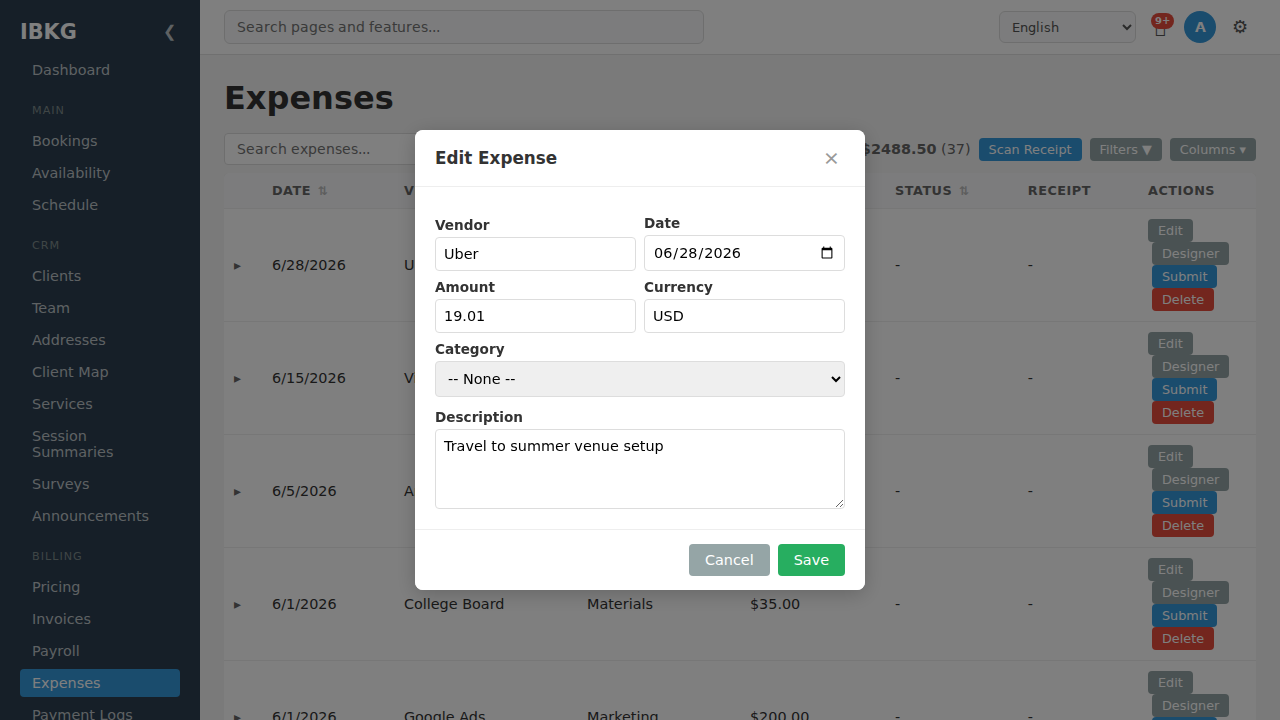Click the Search pages and features box
The width and height of the screenshot is (1280, 720).
coord(464,27)
